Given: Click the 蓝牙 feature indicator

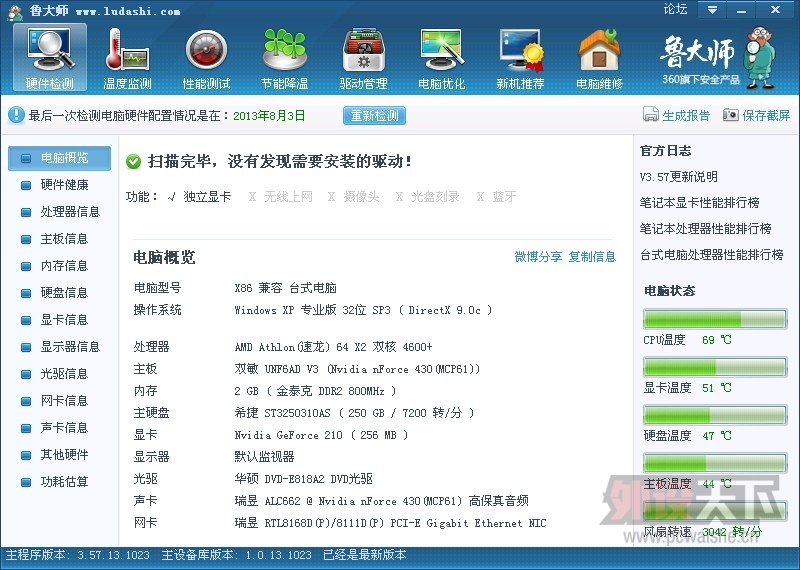Looking at the screenshot, I should (x=496, y=196).
